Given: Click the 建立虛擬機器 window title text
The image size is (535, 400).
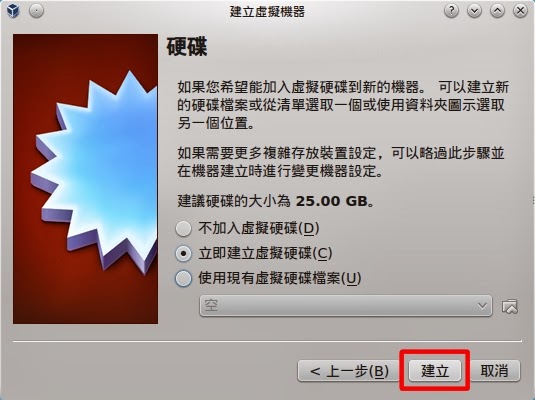Looking at the screenshot, I should [267, 12].
